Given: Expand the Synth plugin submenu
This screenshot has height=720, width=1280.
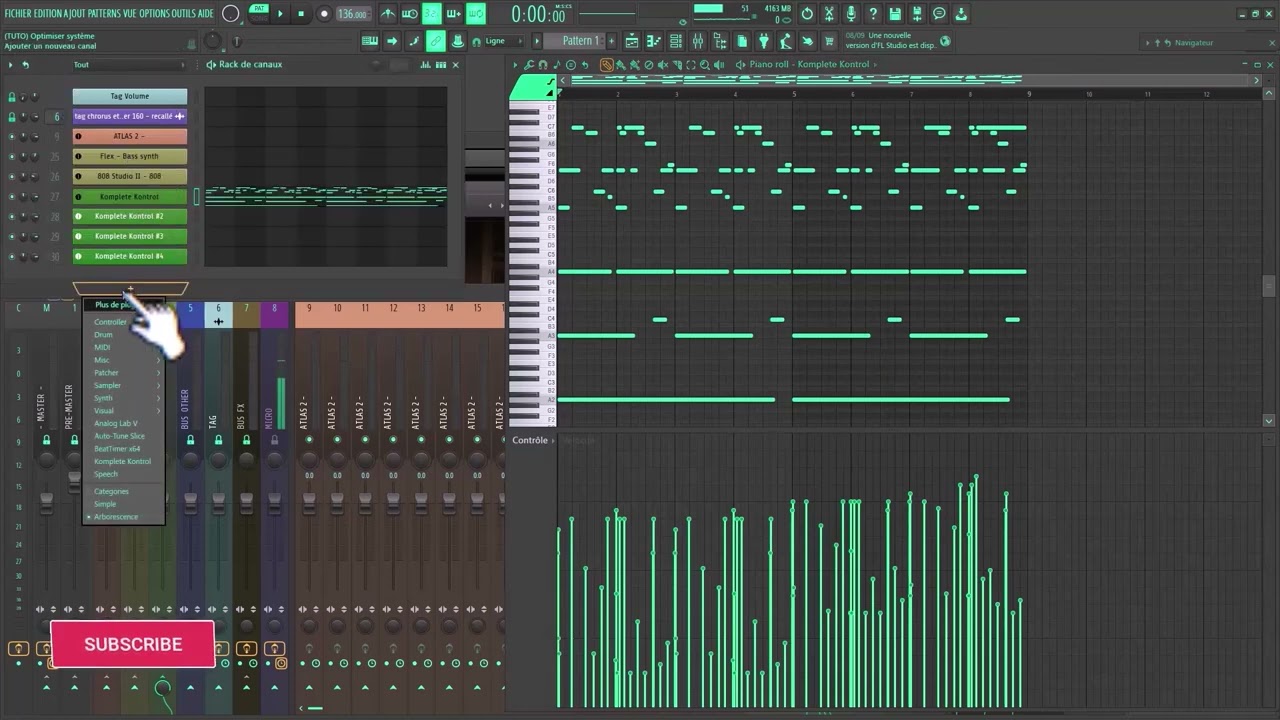Looking at the screenshot, I should coord(124,398).
